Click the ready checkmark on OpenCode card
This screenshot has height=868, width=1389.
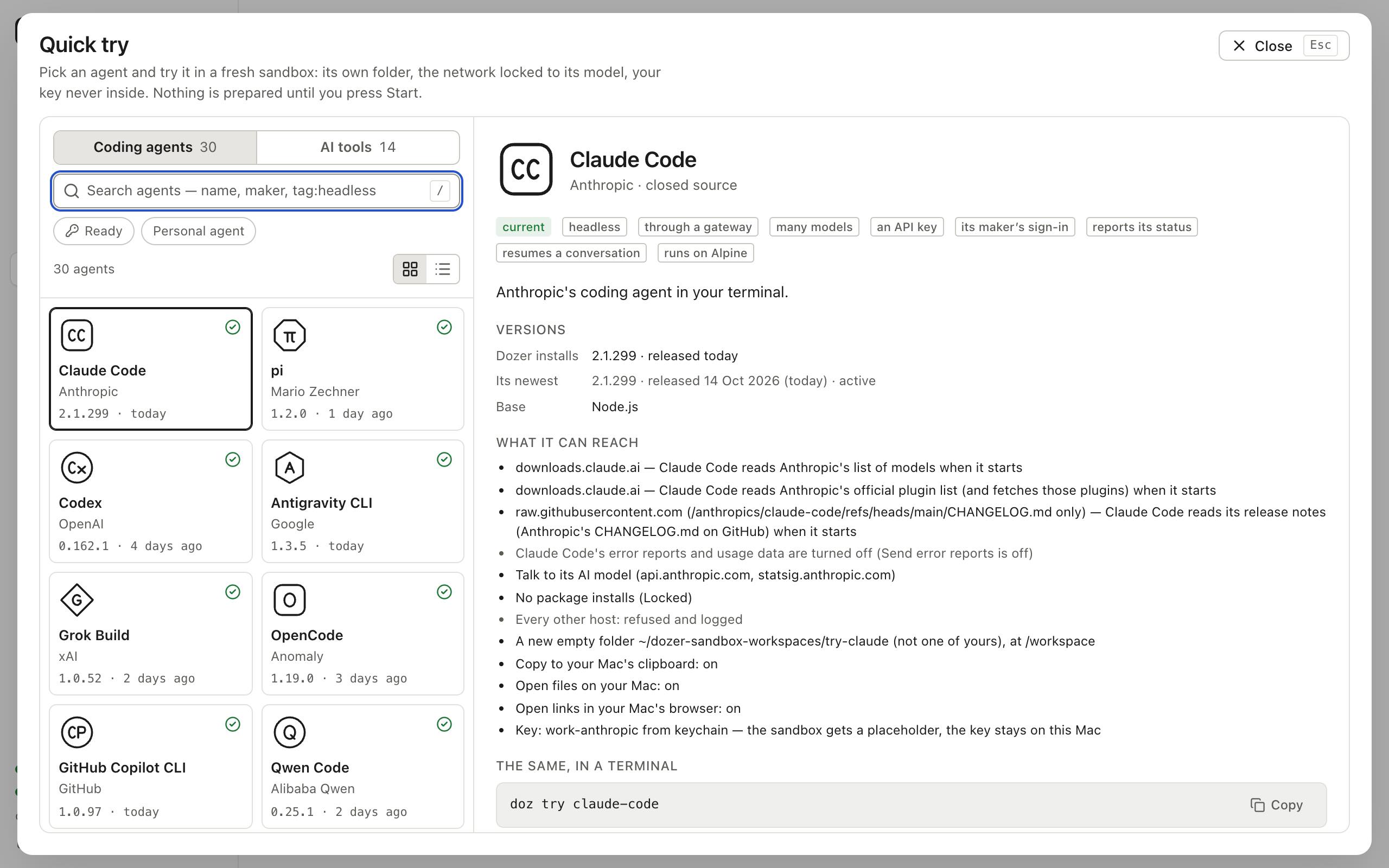444,592
